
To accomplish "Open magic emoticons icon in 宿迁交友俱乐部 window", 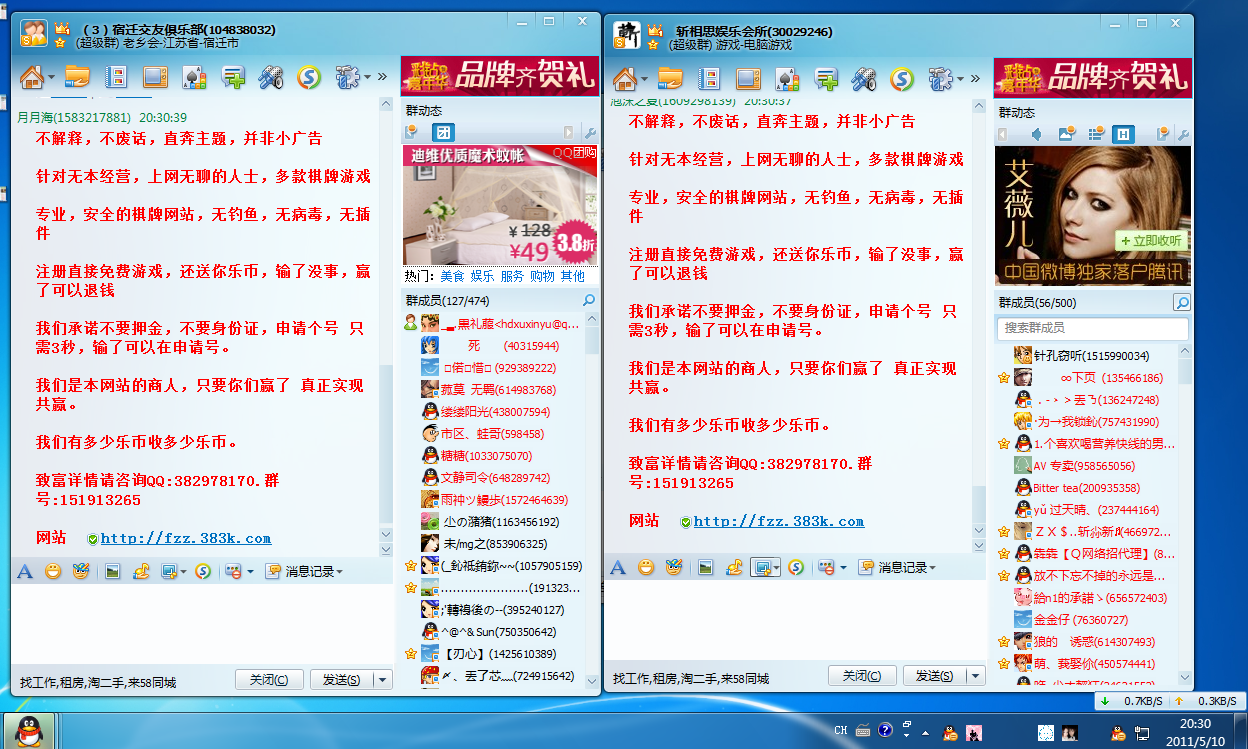I will pos(80,571).
